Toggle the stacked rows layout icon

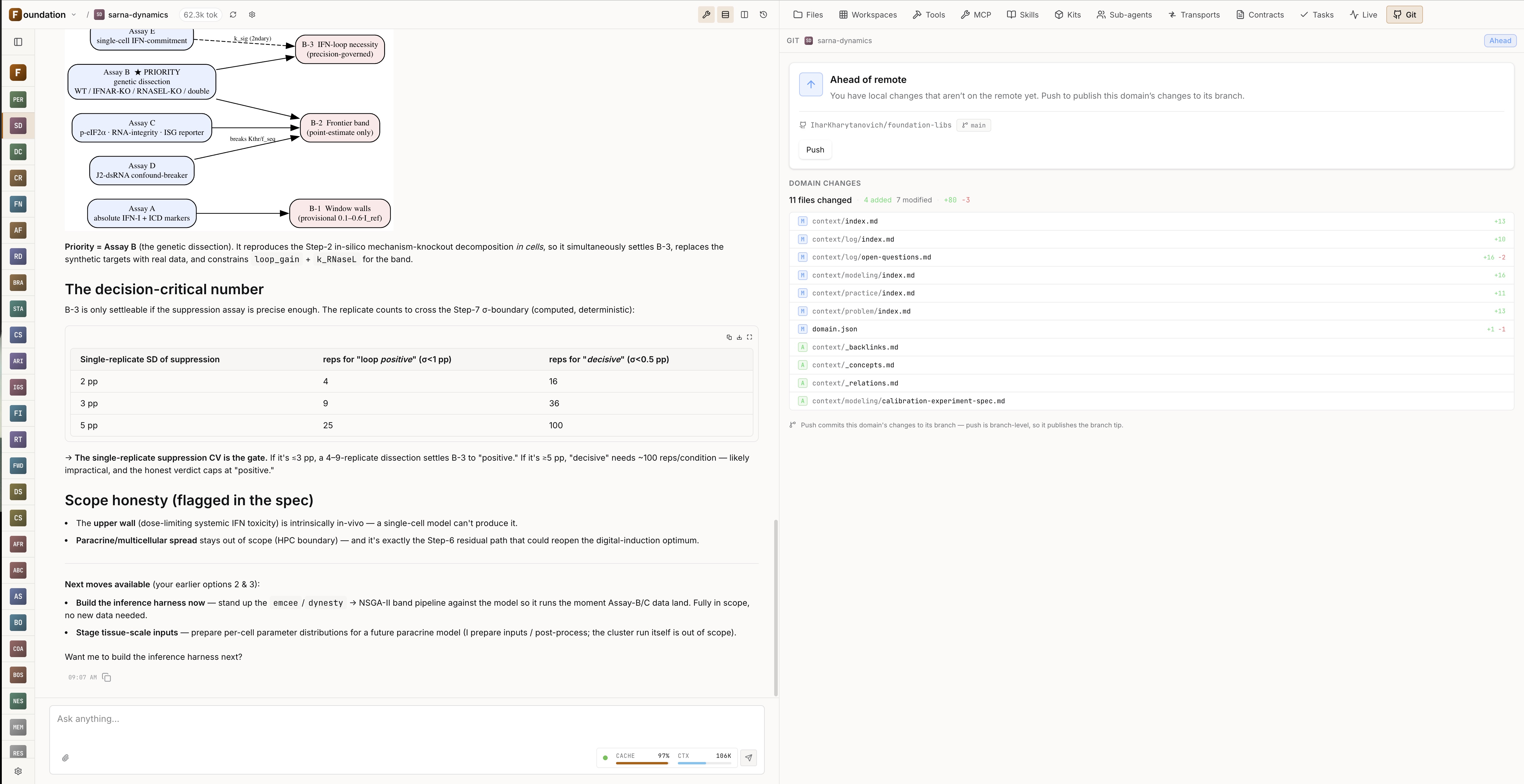click(x=725, y=15)
